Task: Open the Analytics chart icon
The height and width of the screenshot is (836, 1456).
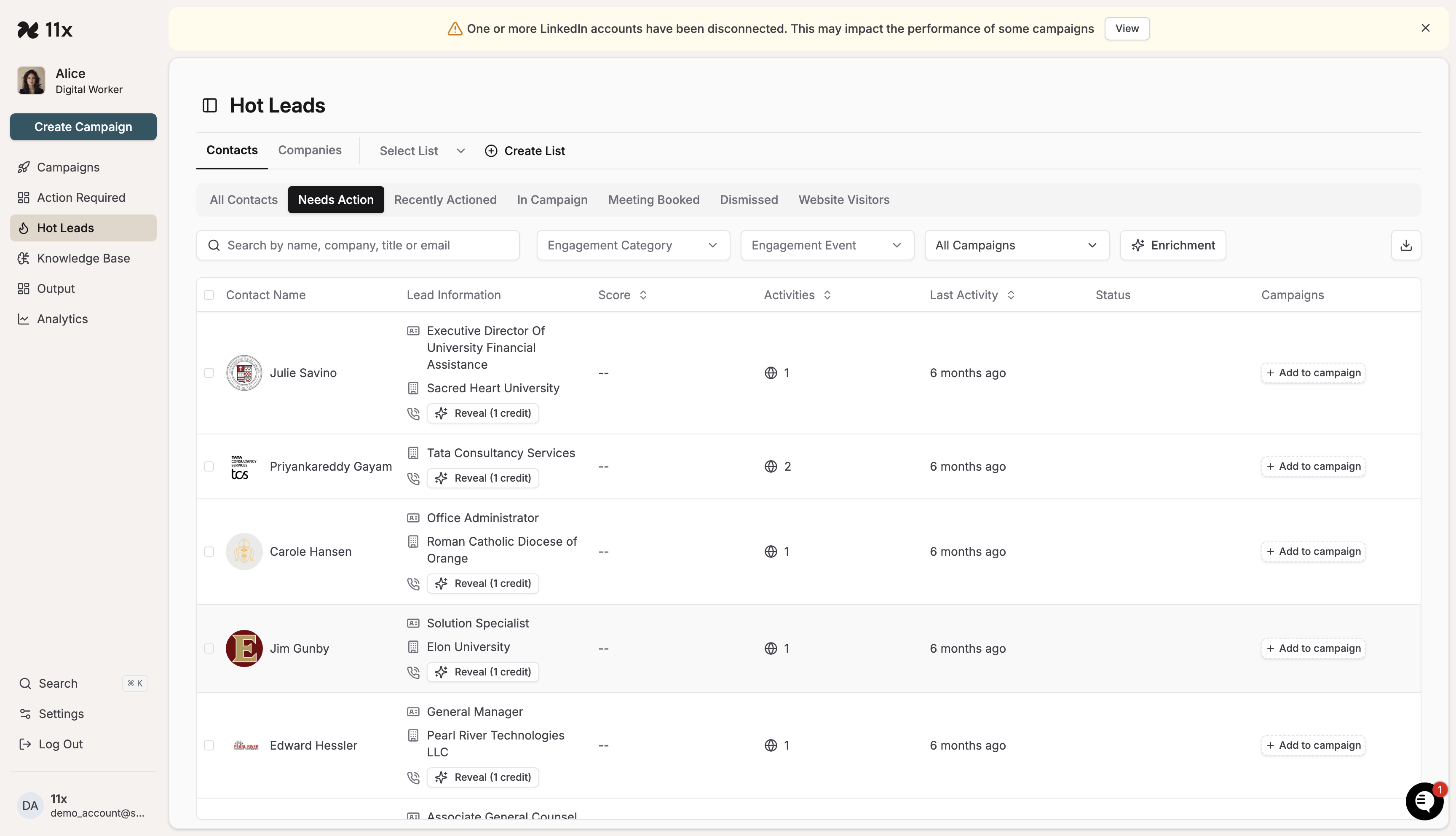Action: (24, 319)
